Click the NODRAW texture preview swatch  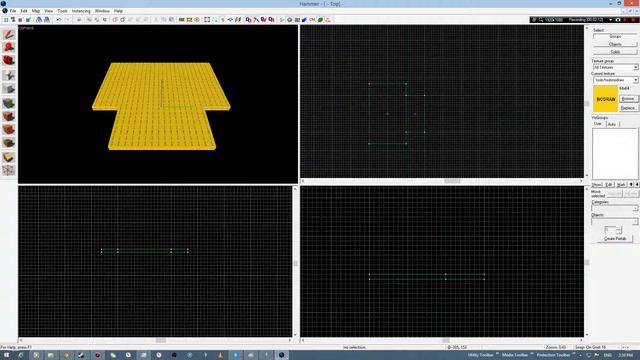(x=605, y=99)
